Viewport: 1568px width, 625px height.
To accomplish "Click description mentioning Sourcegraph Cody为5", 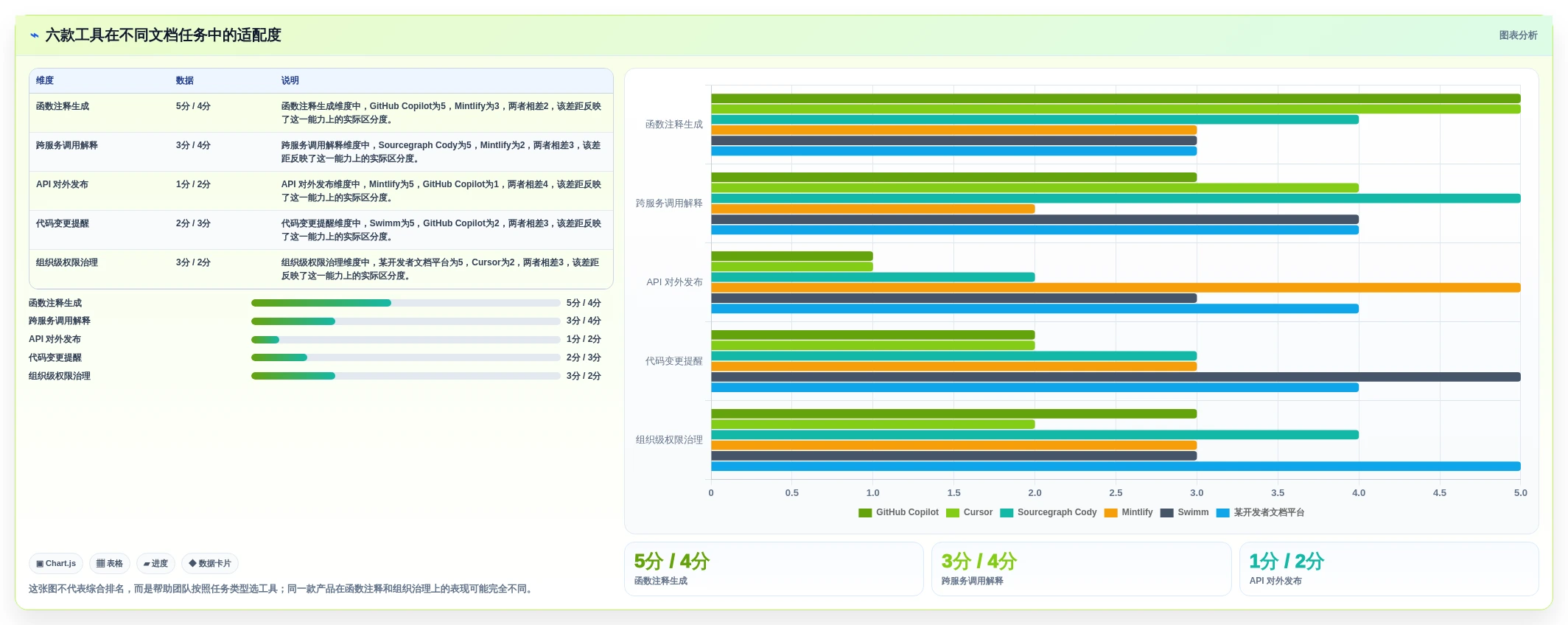I will click(x=441, y=152).
